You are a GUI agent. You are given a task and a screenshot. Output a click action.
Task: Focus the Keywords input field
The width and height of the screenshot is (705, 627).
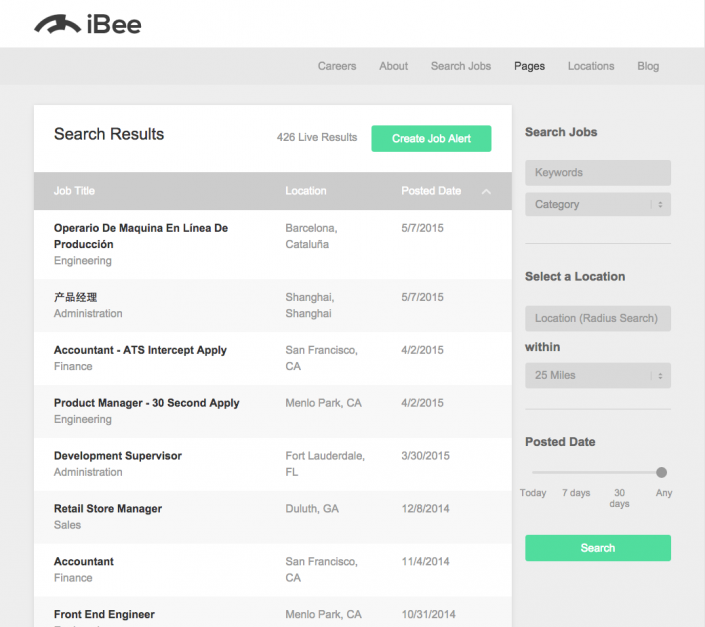tap(597, 172)
